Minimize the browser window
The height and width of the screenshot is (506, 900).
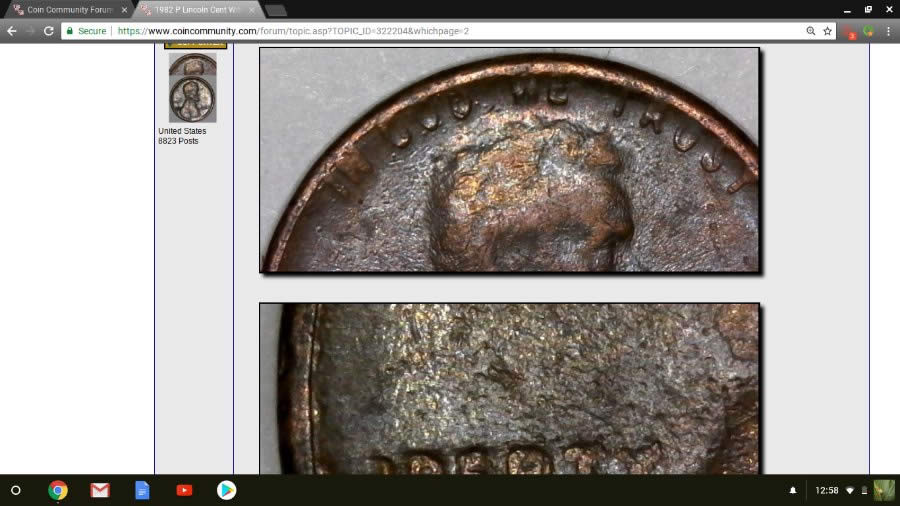point(847,10)
